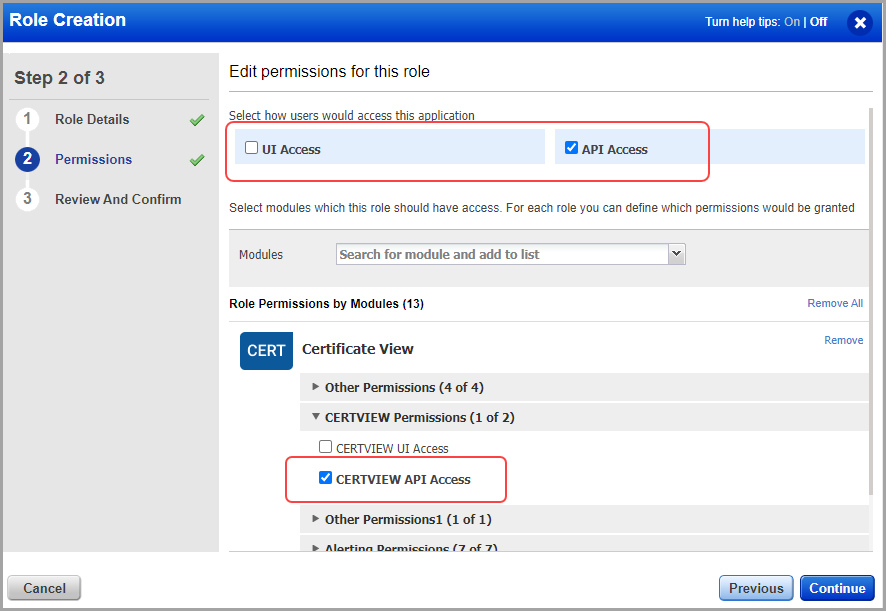Check CERTVIEW UI Access checkbox
Viewport: 886px width, 611px height.
click(325, 447)
